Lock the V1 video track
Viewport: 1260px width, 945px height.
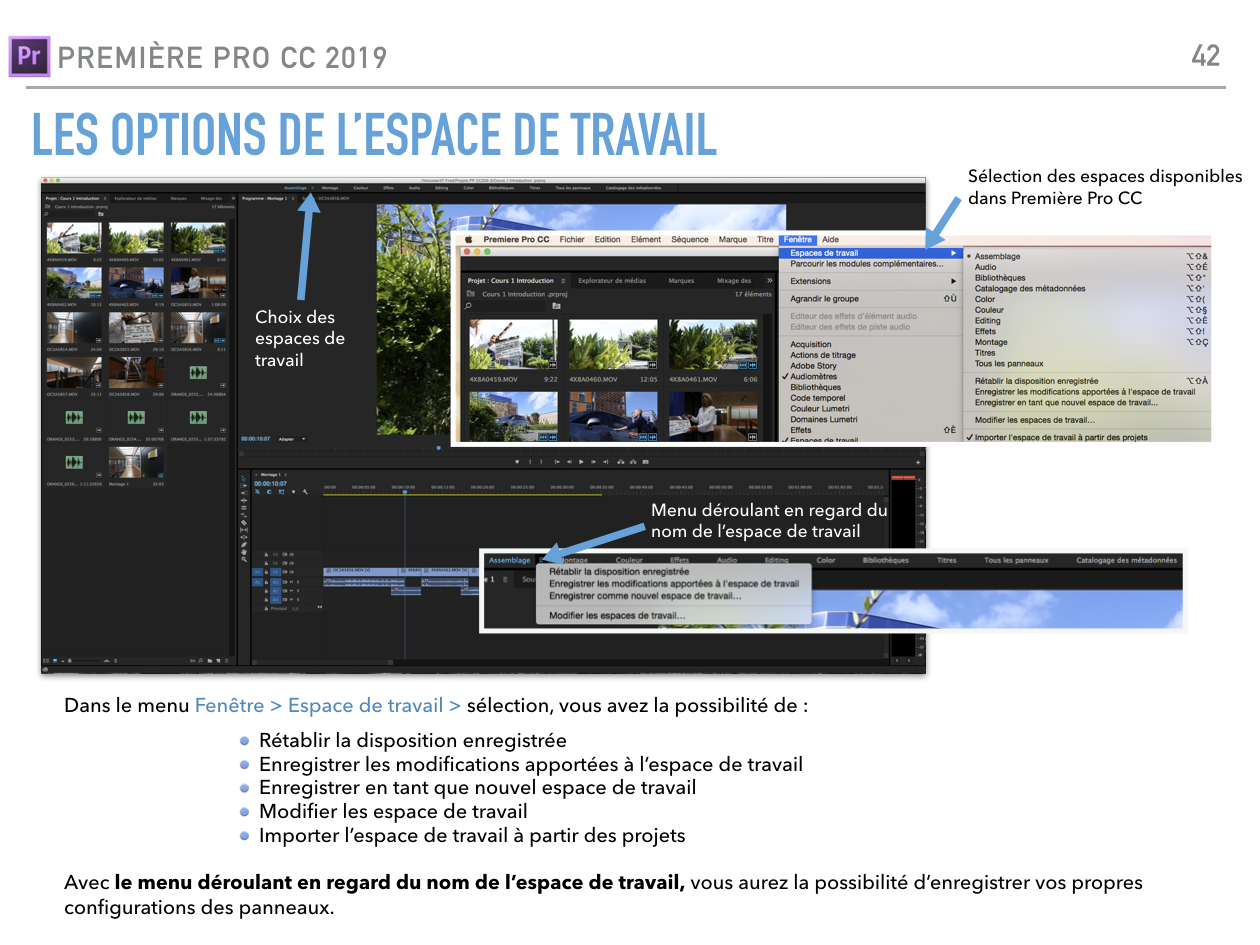click(x=266, y=572)
